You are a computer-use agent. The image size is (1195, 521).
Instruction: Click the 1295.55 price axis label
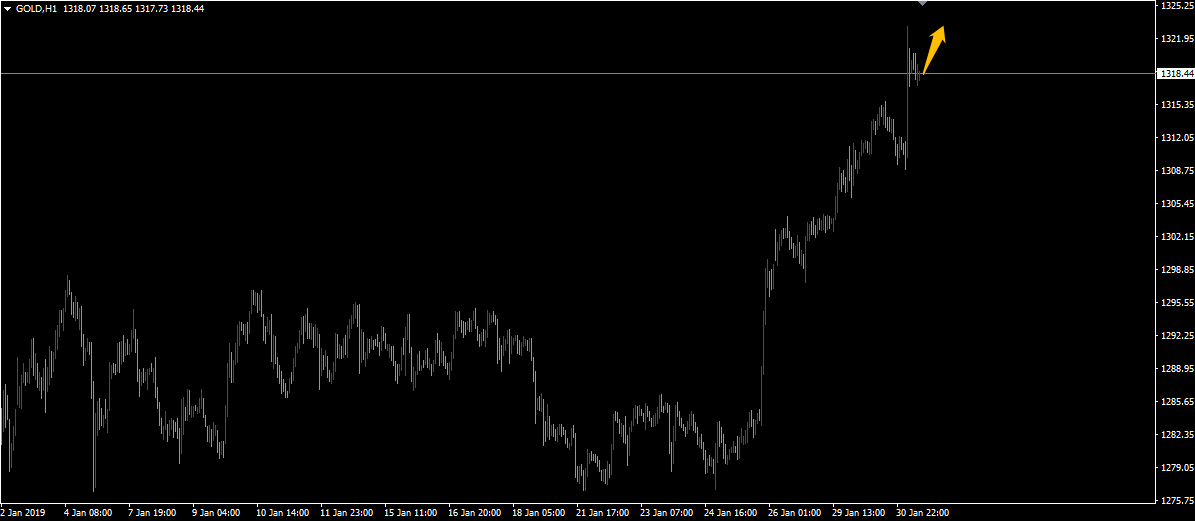1177,302
